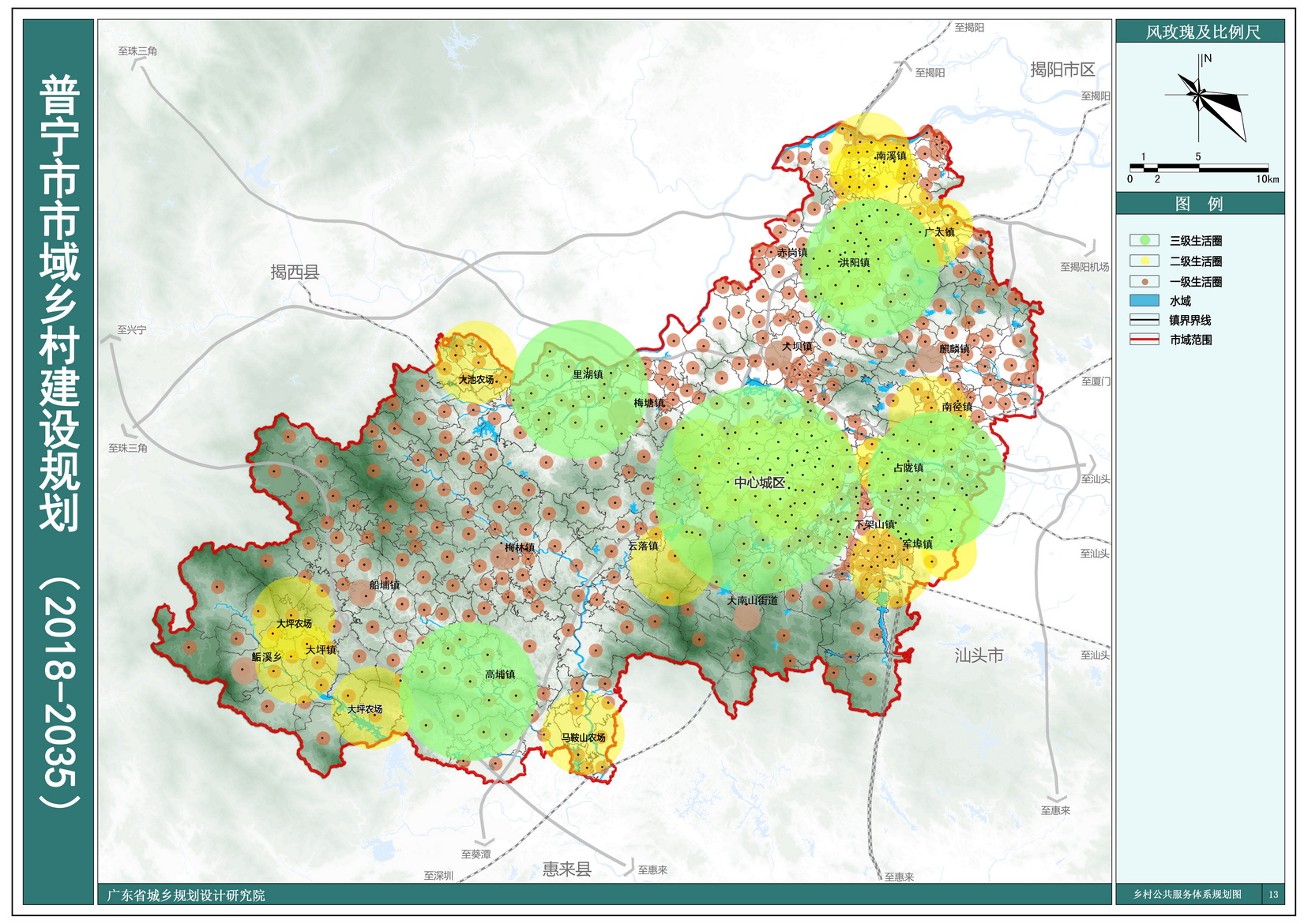The width and height of the screenshot is (1308, 924).
Task: Click the 揭西县 neighboring county label
Action: pyautogui.click(x=295, y=272)
